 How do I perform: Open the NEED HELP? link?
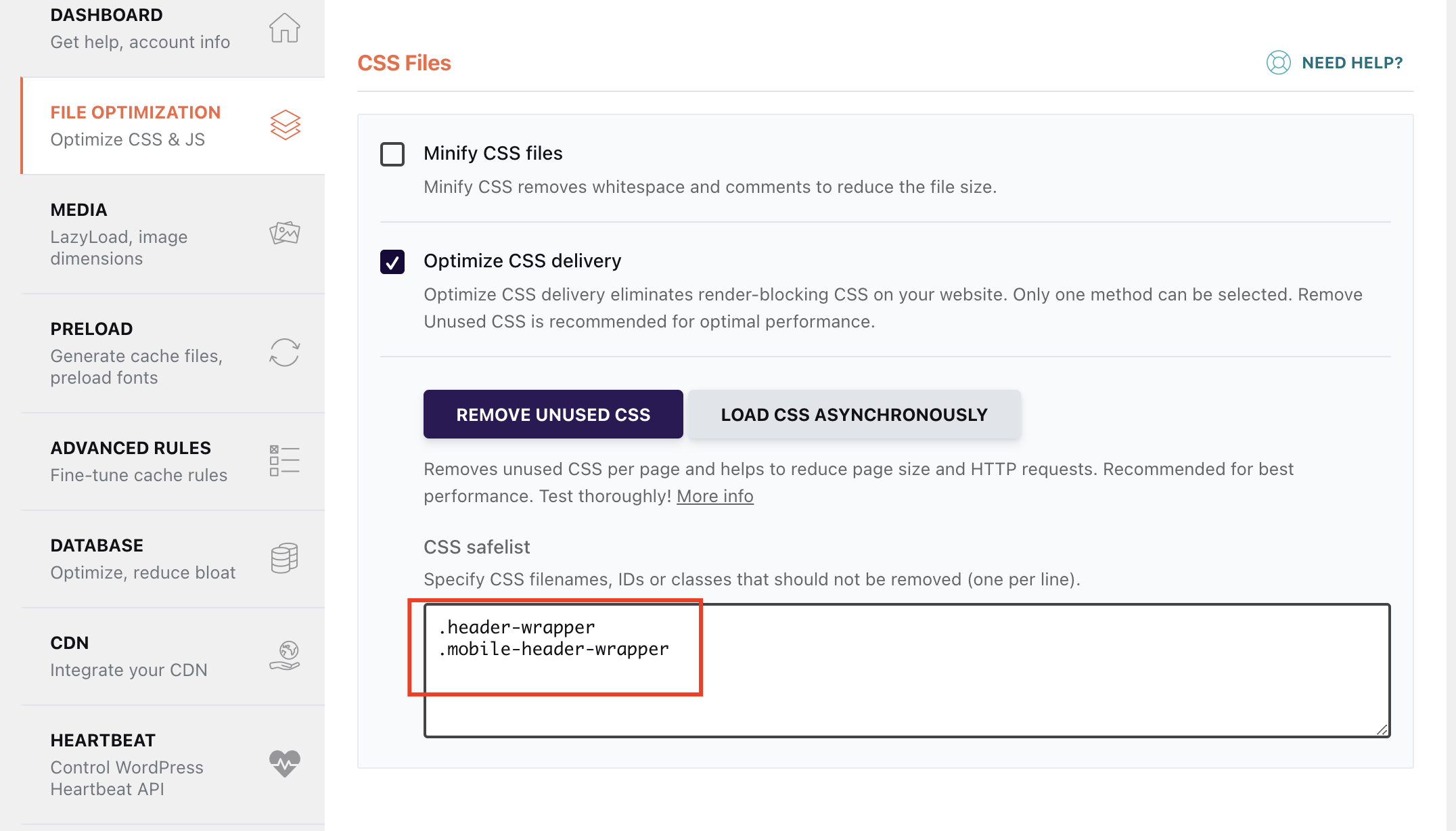[x=1352, y=63]
